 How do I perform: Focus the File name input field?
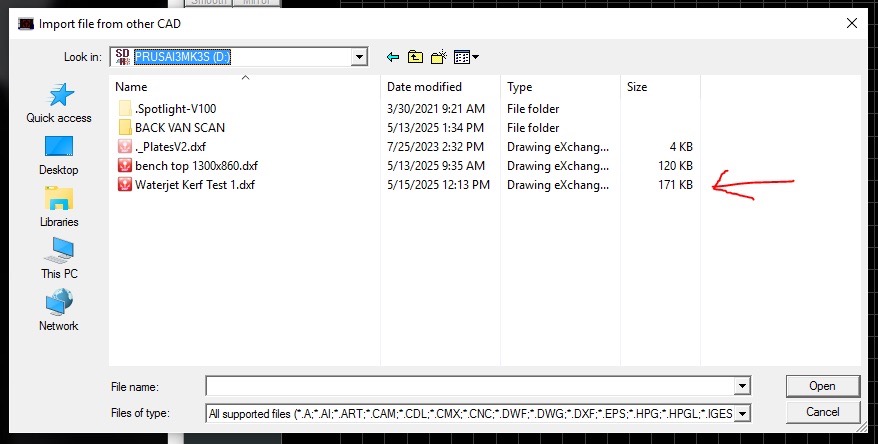(470, 386)
